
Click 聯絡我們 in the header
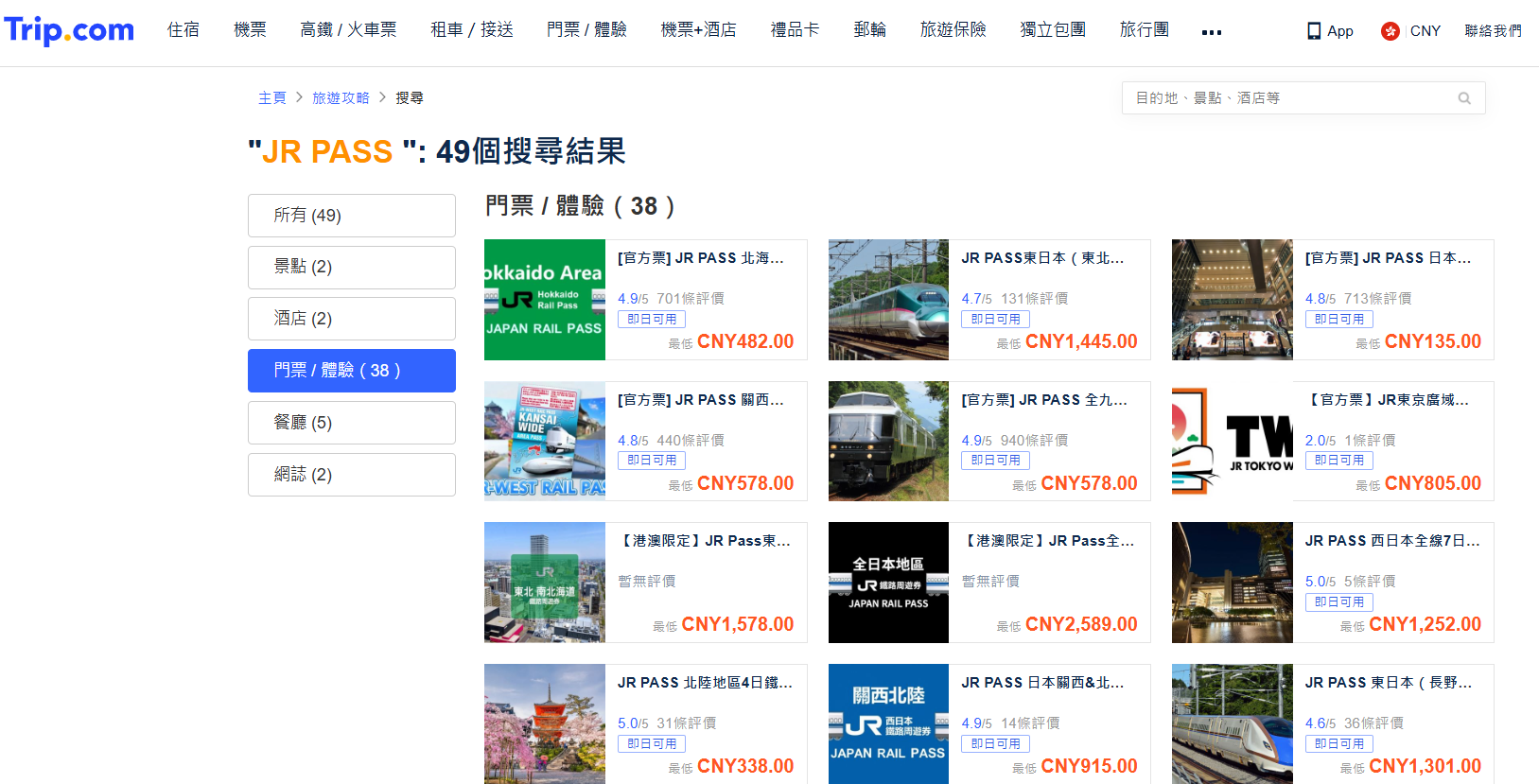tap(1493, 31)
